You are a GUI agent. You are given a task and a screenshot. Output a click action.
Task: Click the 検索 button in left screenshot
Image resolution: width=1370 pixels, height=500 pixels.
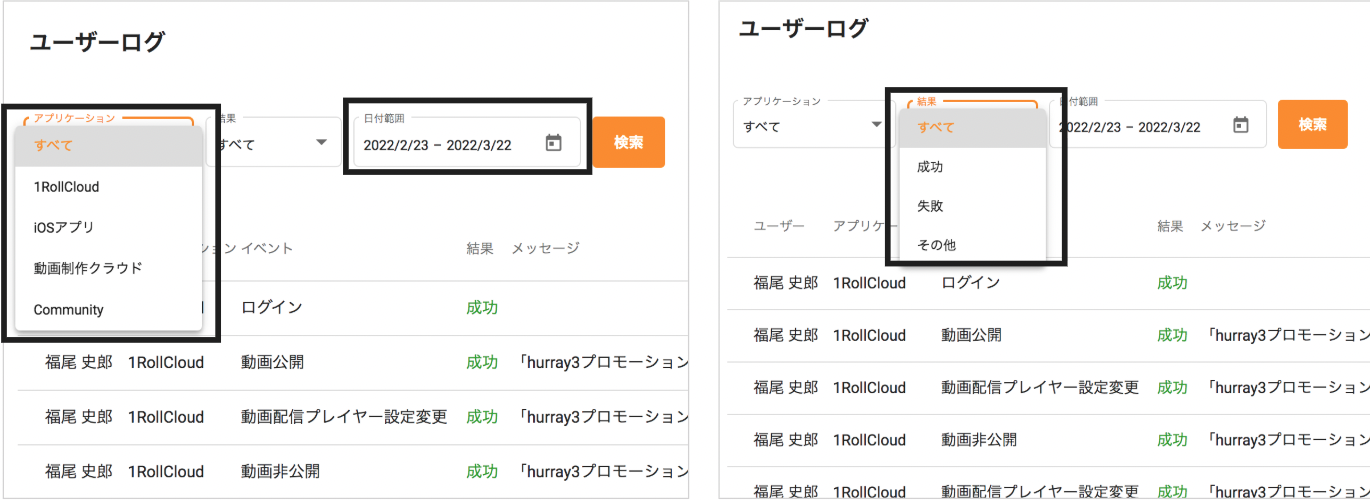pos(629,142)
